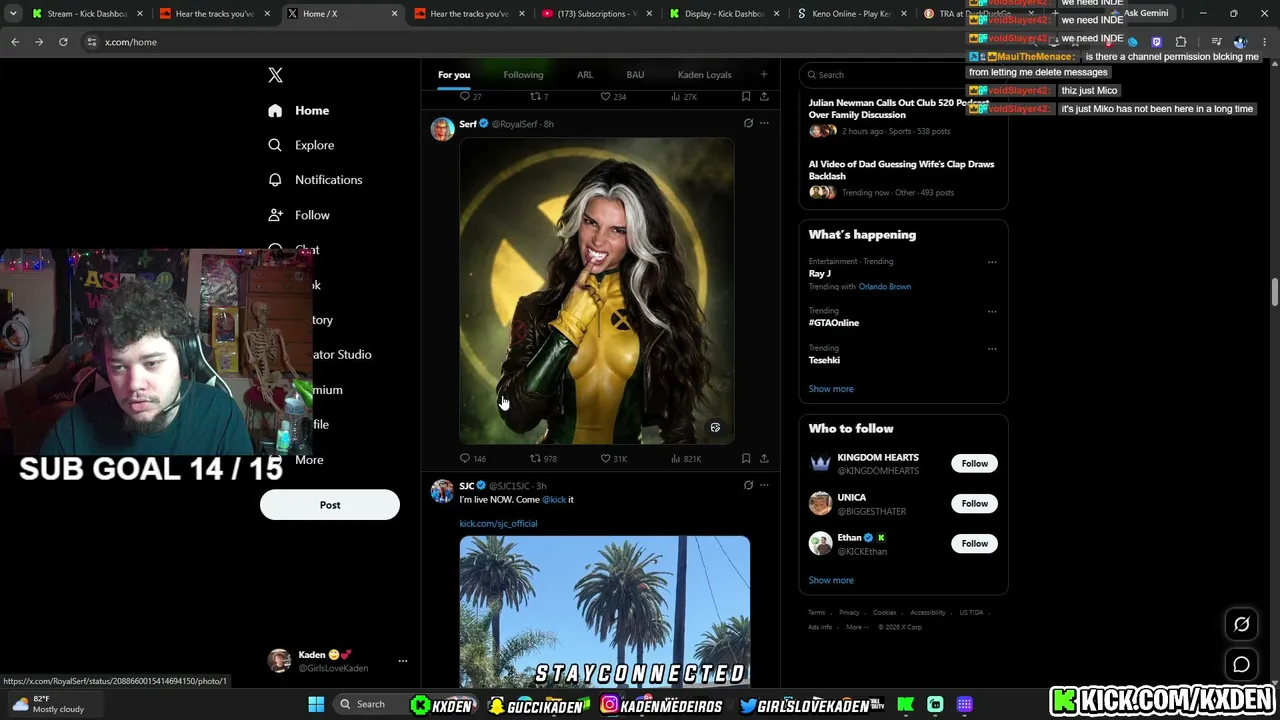Add a new timeline tab with plus

[764, 74]
